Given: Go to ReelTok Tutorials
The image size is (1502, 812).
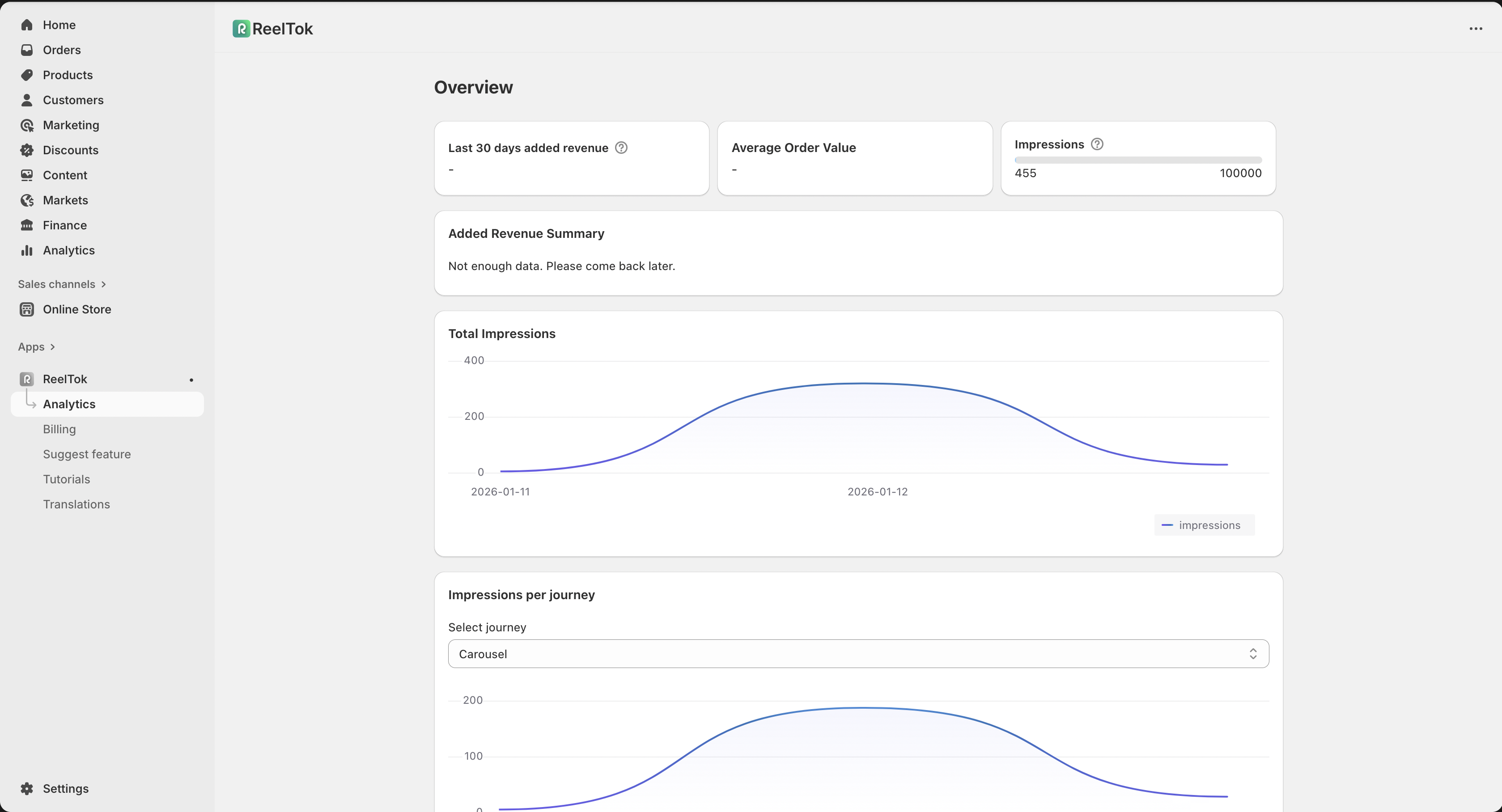Looking at the screenshot, I should pos(67,480).
